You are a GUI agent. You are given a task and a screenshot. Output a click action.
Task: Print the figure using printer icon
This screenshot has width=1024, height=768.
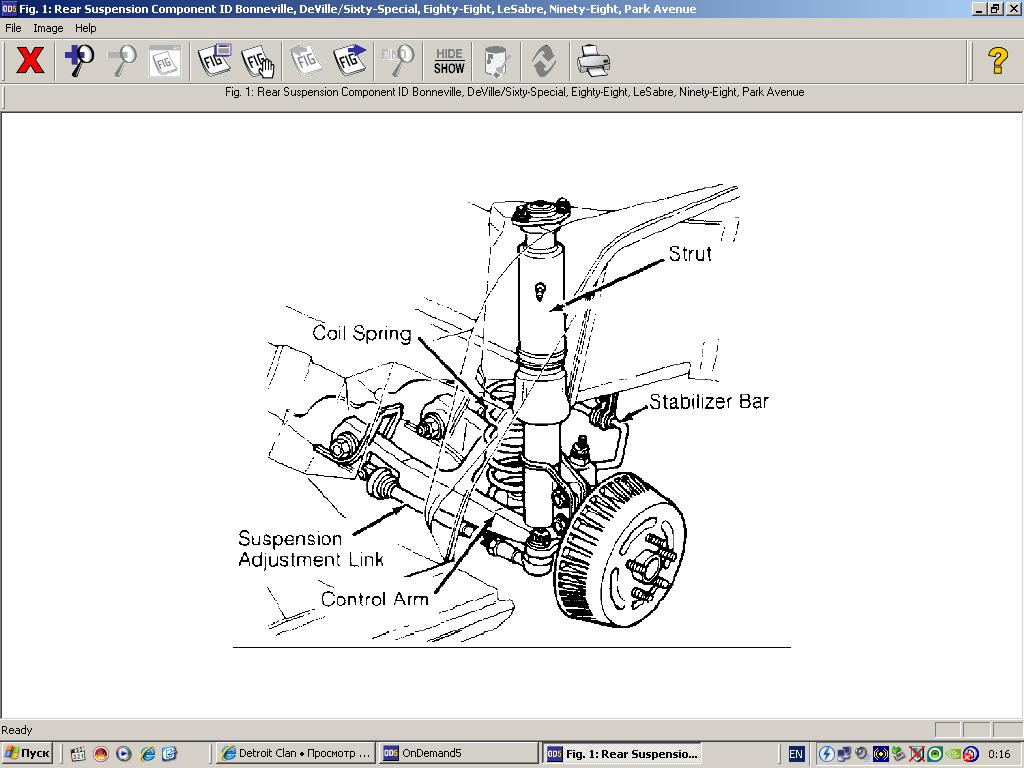(593, 61)
